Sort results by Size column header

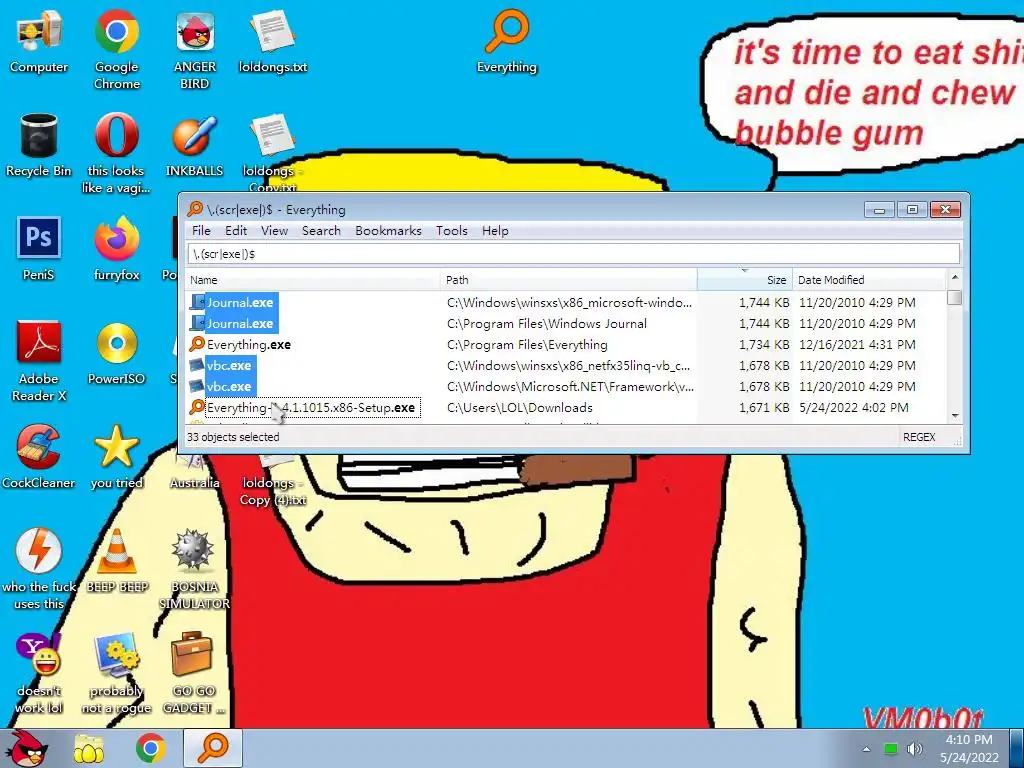coord(744,280)
